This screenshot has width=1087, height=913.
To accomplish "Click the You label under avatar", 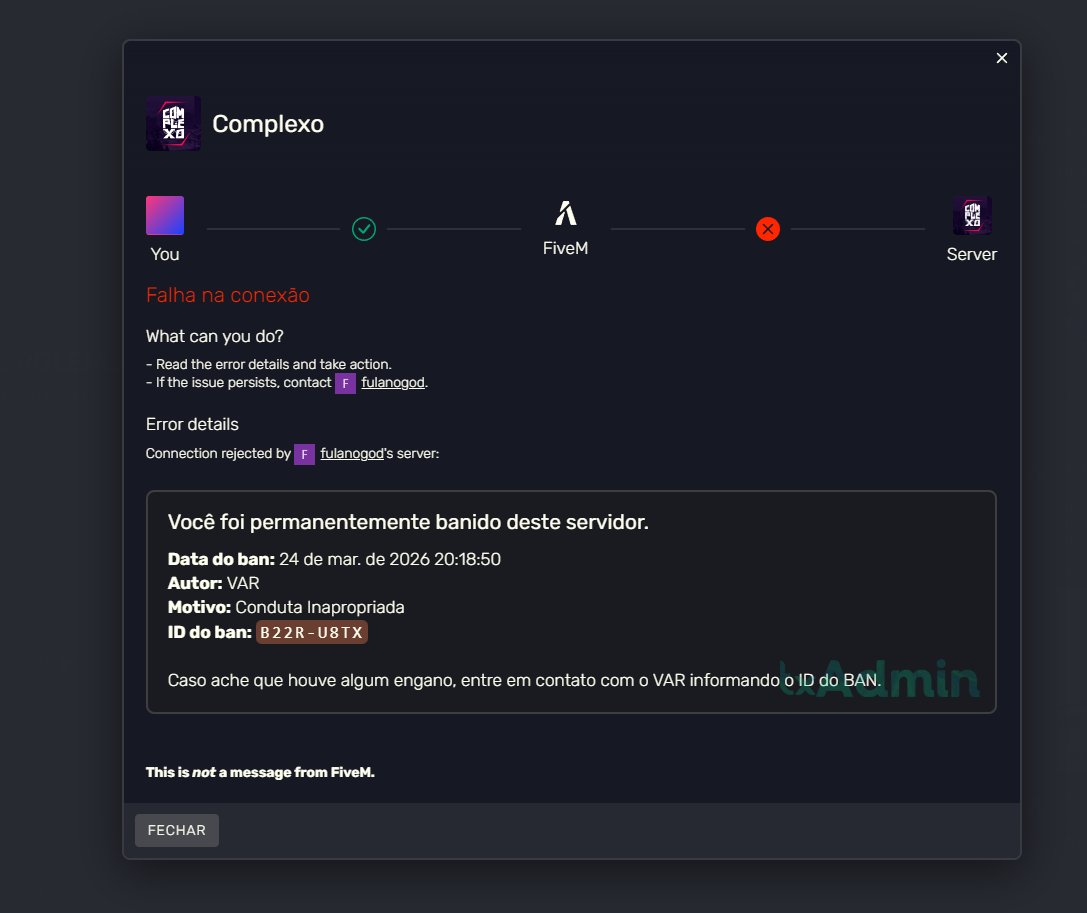I will (x=165, y=254).
